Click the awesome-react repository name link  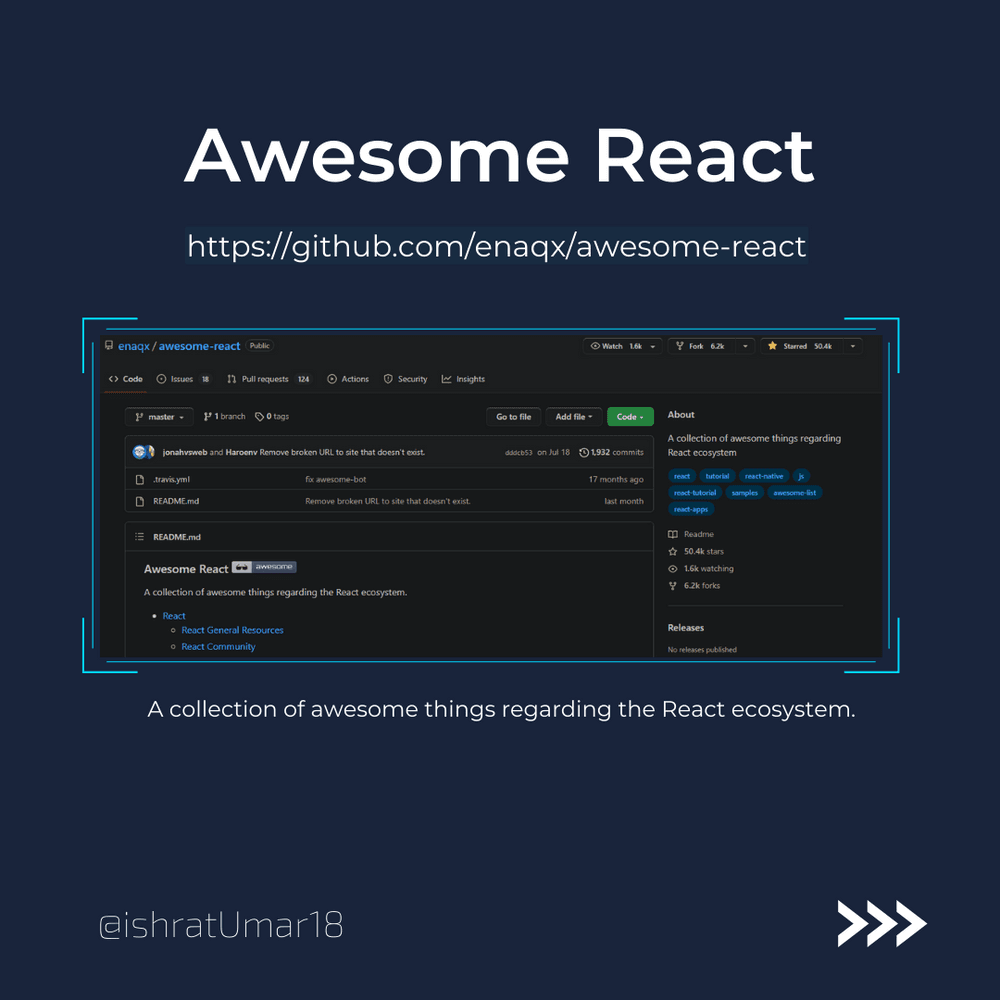(x=200, y=346)
